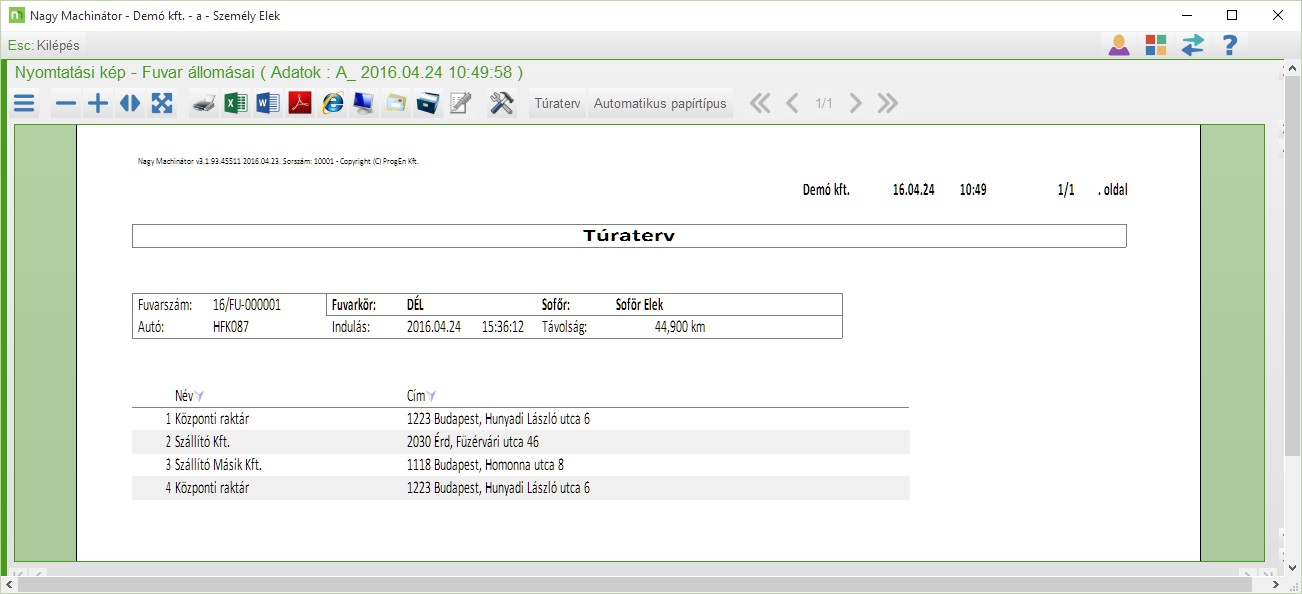1302x594 pixels.
Task: Export the report to Excel
Action: click(236, 103)
